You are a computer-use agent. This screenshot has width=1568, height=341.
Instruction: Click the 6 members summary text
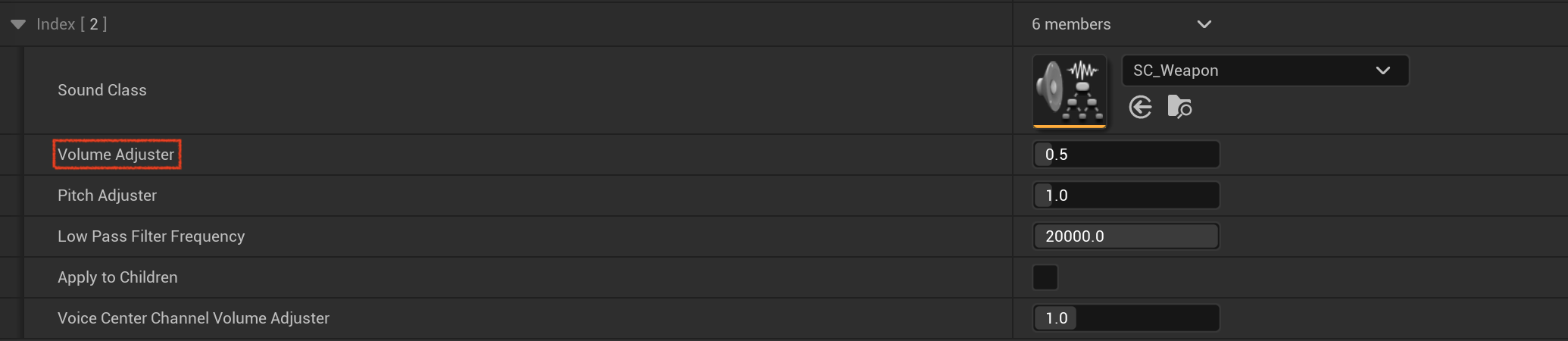tap(1071, 24)
